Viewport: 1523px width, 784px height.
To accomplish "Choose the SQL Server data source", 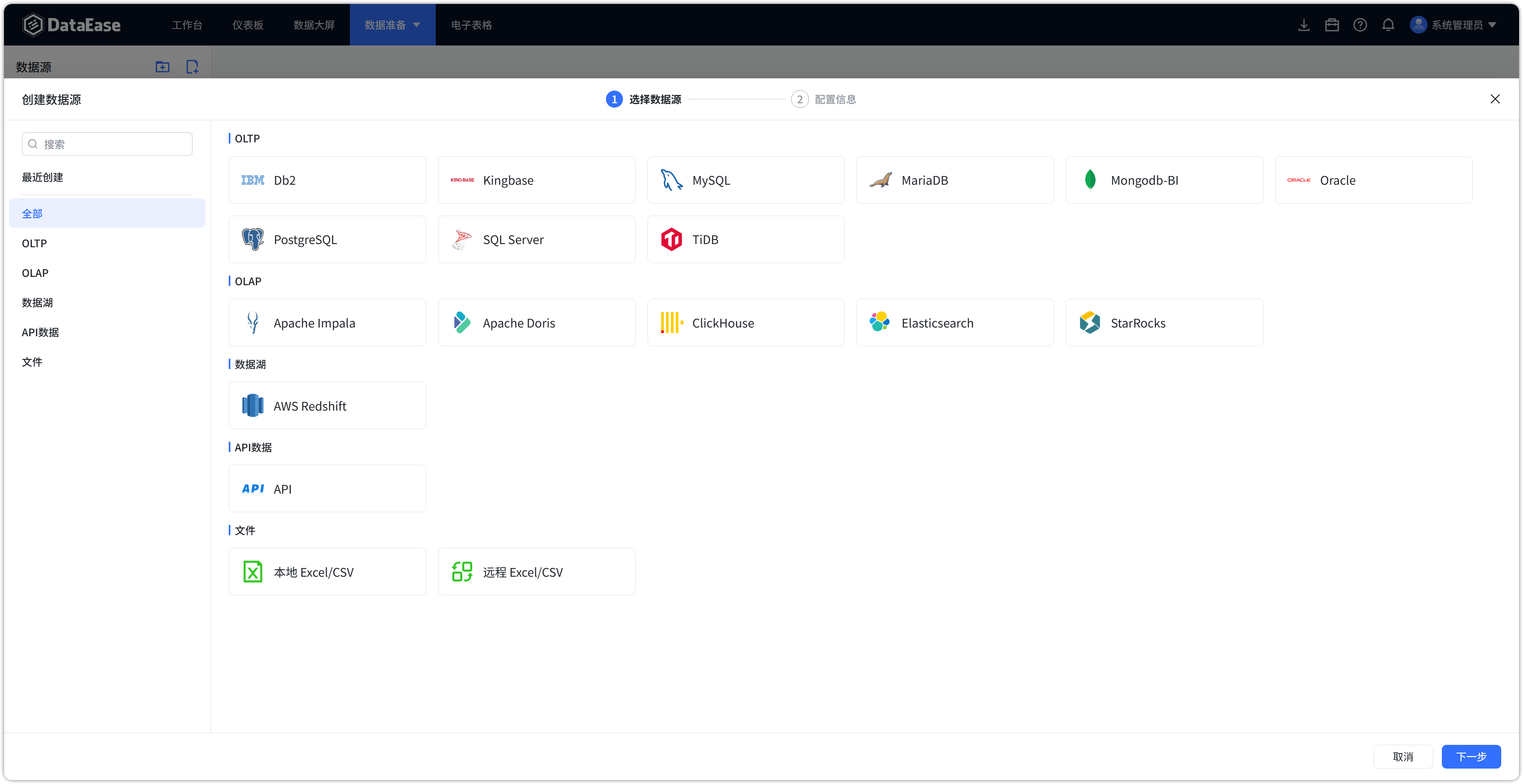I will point(536,239).
